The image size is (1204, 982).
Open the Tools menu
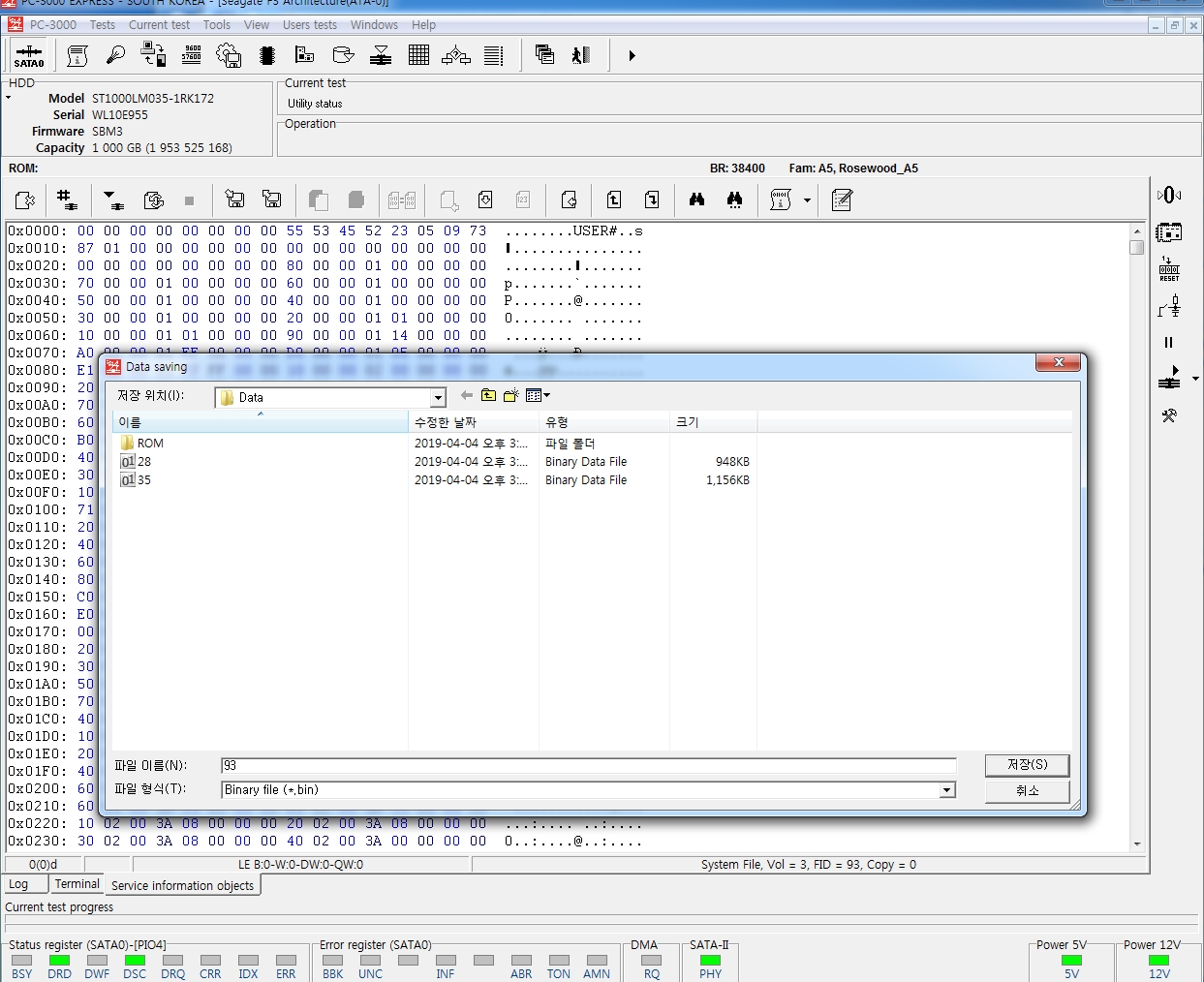click(217, 25)
